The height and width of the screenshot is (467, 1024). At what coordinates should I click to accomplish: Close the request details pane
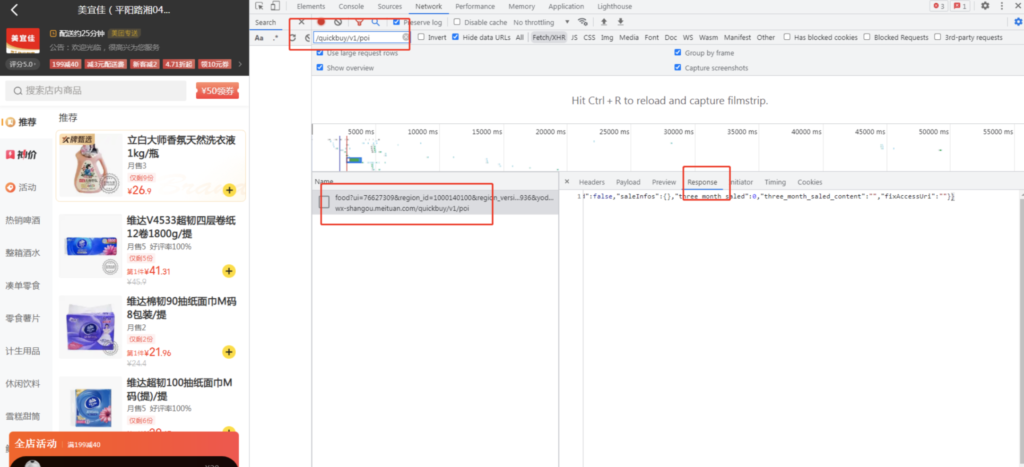pyautogui.click(x=567, y=182)
